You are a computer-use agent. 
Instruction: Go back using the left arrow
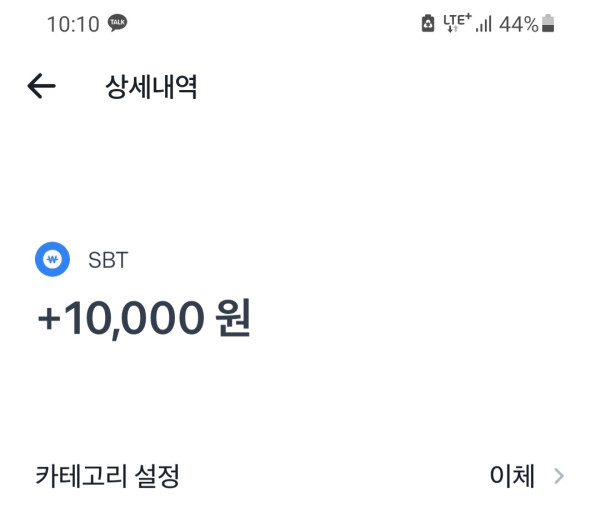[41, 87]
